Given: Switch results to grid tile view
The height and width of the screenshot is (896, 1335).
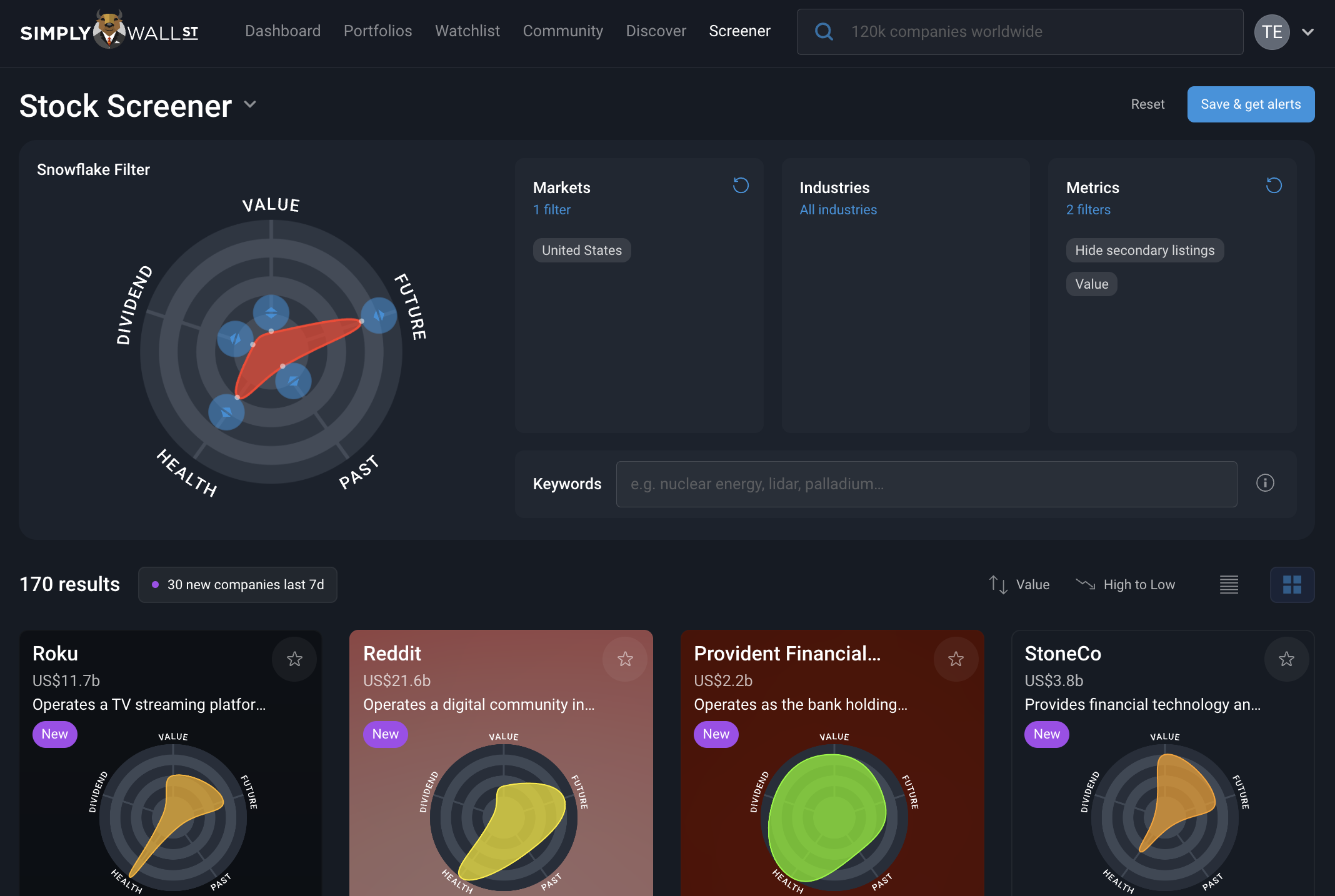Looking at the screenshot, I should tap(1292, 585).
